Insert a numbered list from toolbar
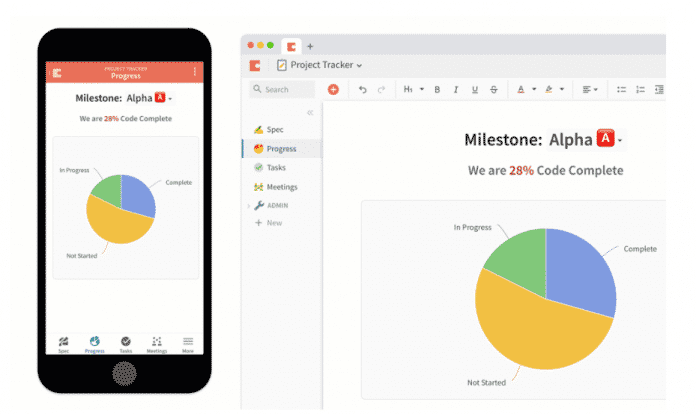Screen dimensions: 696x414 tap(640, 89)
